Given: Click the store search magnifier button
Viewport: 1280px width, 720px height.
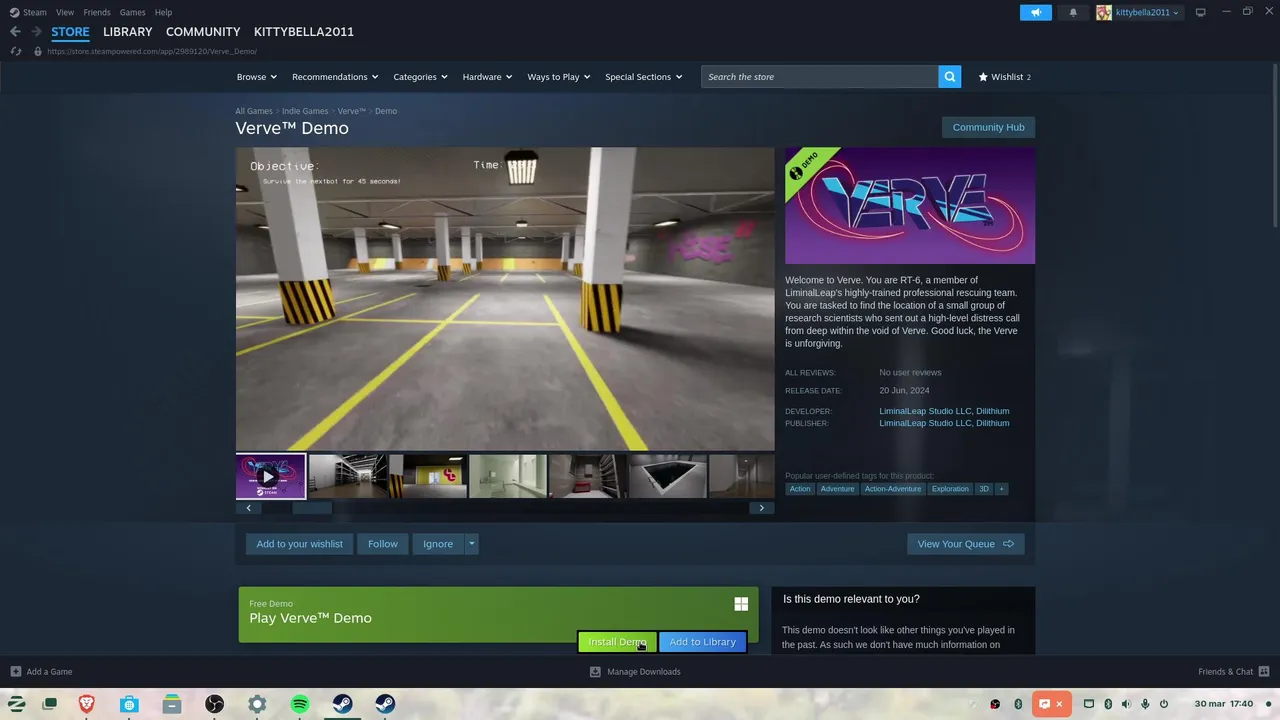Looking at the screenshot, I should (949, 76).
